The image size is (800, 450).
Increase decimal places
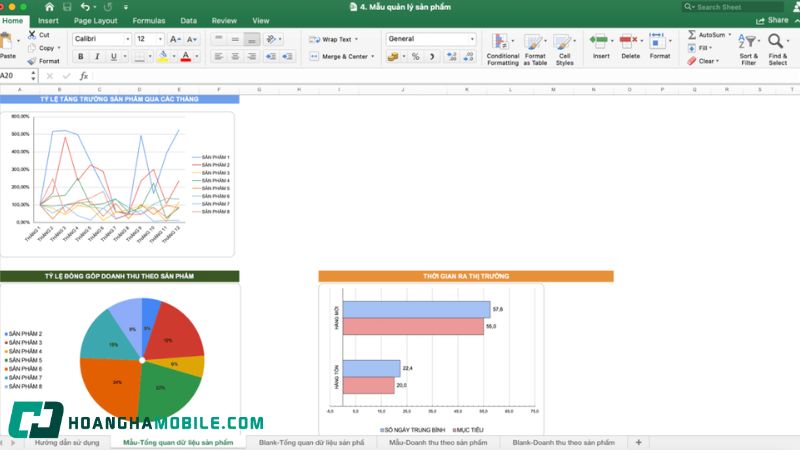coord(452,57)
